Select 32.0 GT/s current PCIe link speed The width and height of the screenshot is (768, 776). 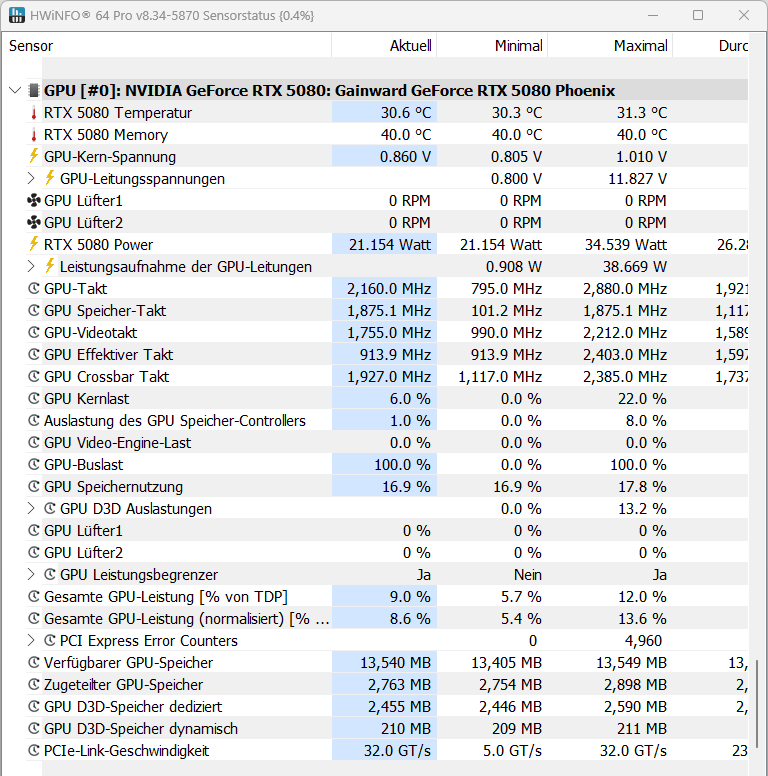(x=397, y=751)
